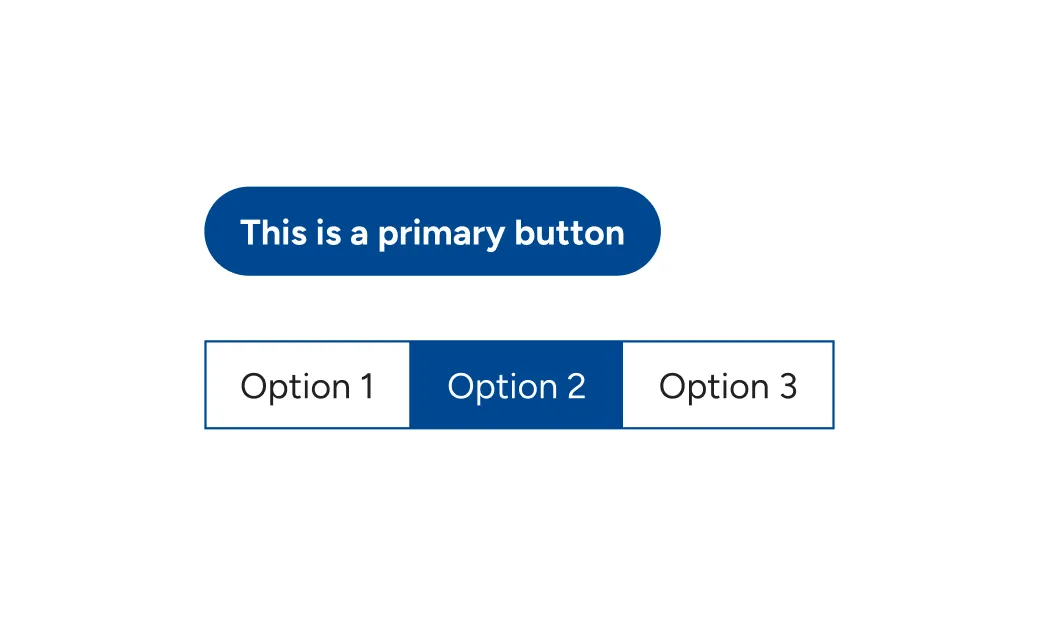Activate the blue pill-shaped primary button
The image size is (1064, 618).
pos(432,231)
